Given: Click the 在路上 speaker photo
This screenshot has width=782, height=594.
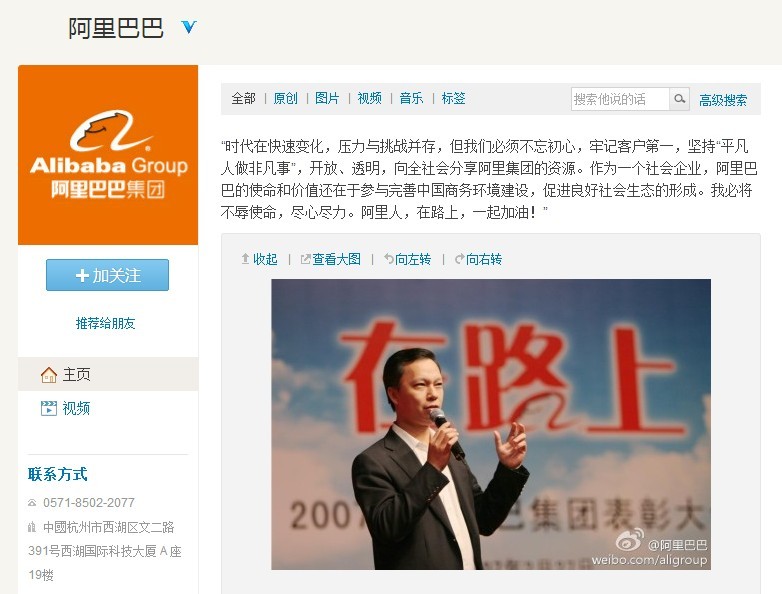Looking at the screenshot, I should click(491, 424).
